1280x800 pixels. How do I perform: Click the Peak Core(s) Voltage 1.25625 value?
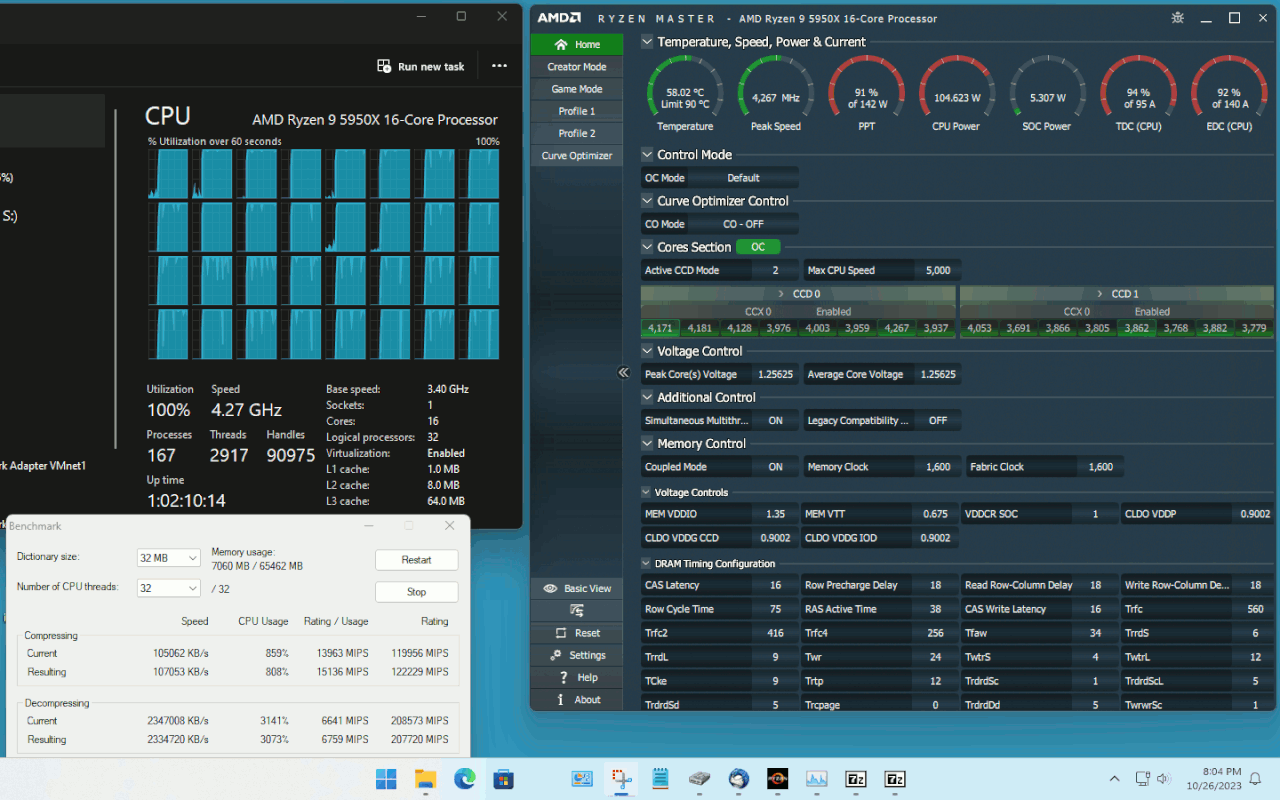click(x=775, y=374)
